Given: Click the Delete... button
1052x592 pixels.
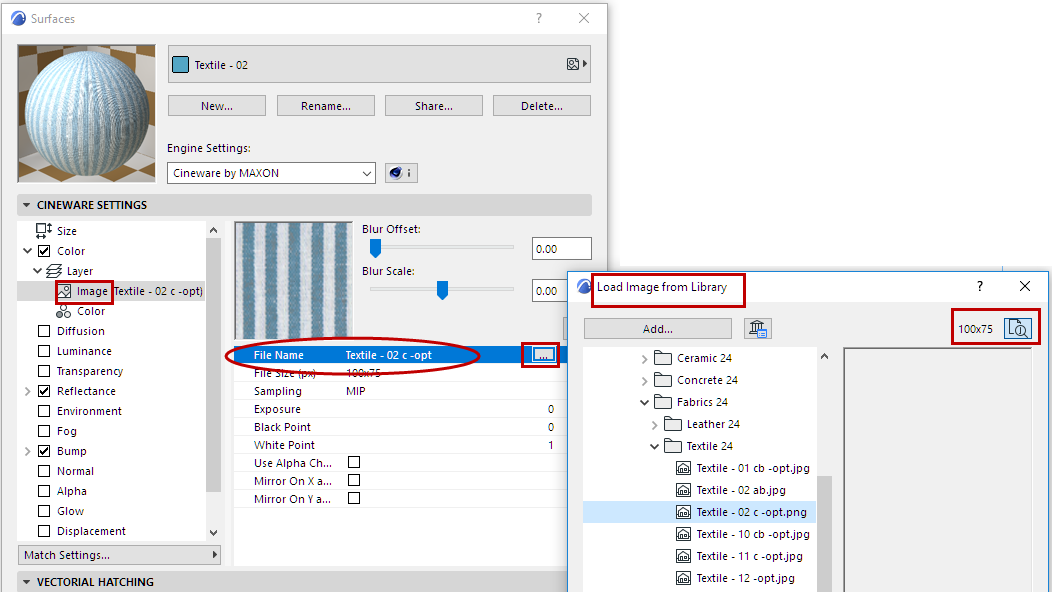Looking at the screenshot, I should point(541,106).
